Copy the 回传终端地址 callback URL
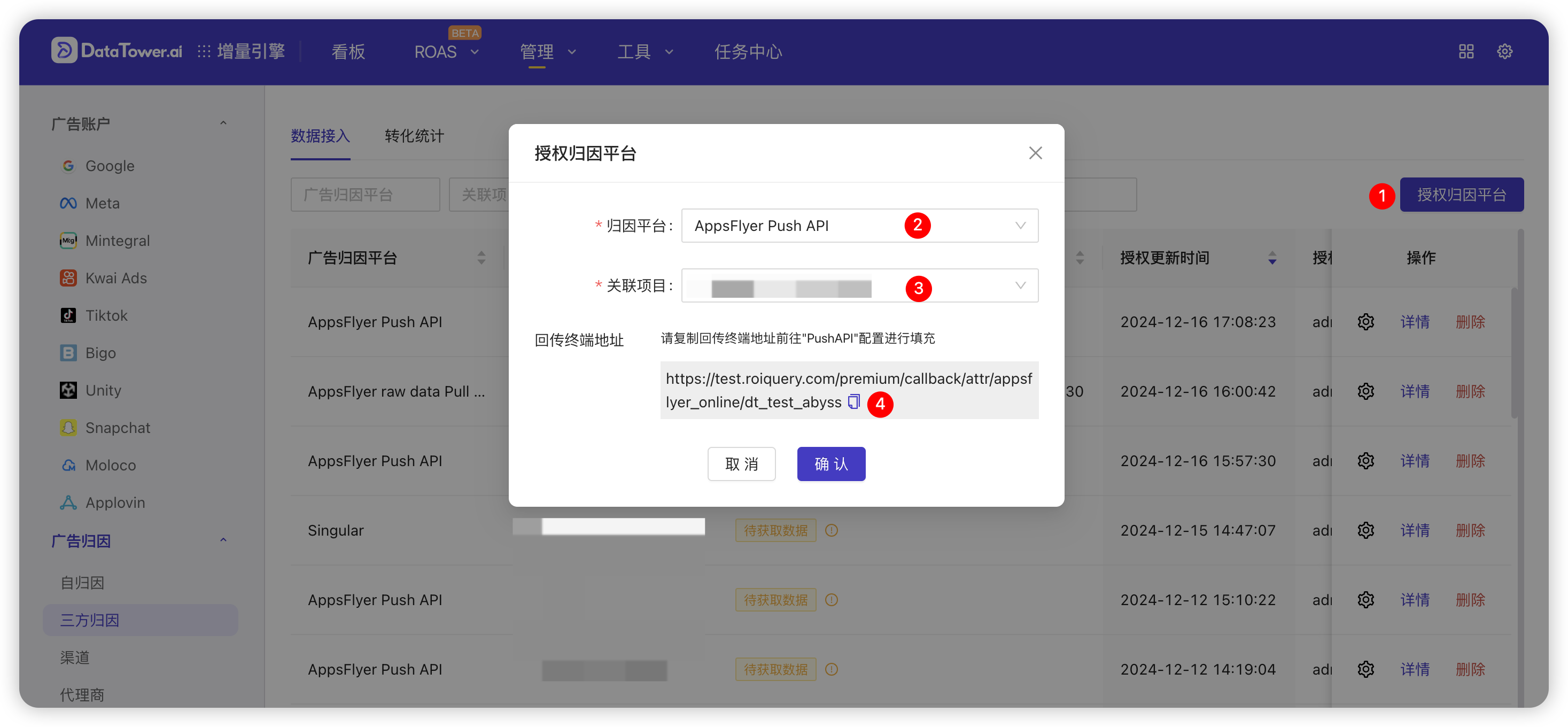The image size is (1568, 727). click(x=853, y=402)
